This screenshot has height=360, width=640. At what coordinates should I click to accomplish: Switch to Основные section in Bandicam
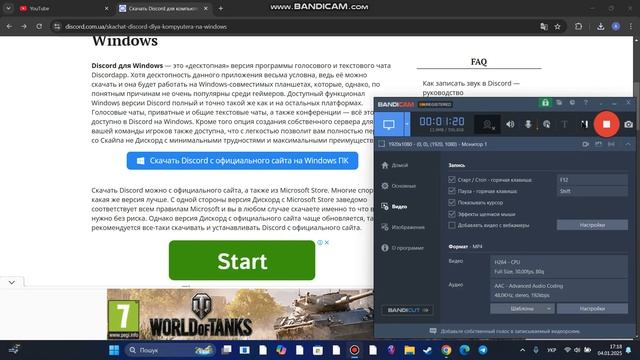coord(399,186)
